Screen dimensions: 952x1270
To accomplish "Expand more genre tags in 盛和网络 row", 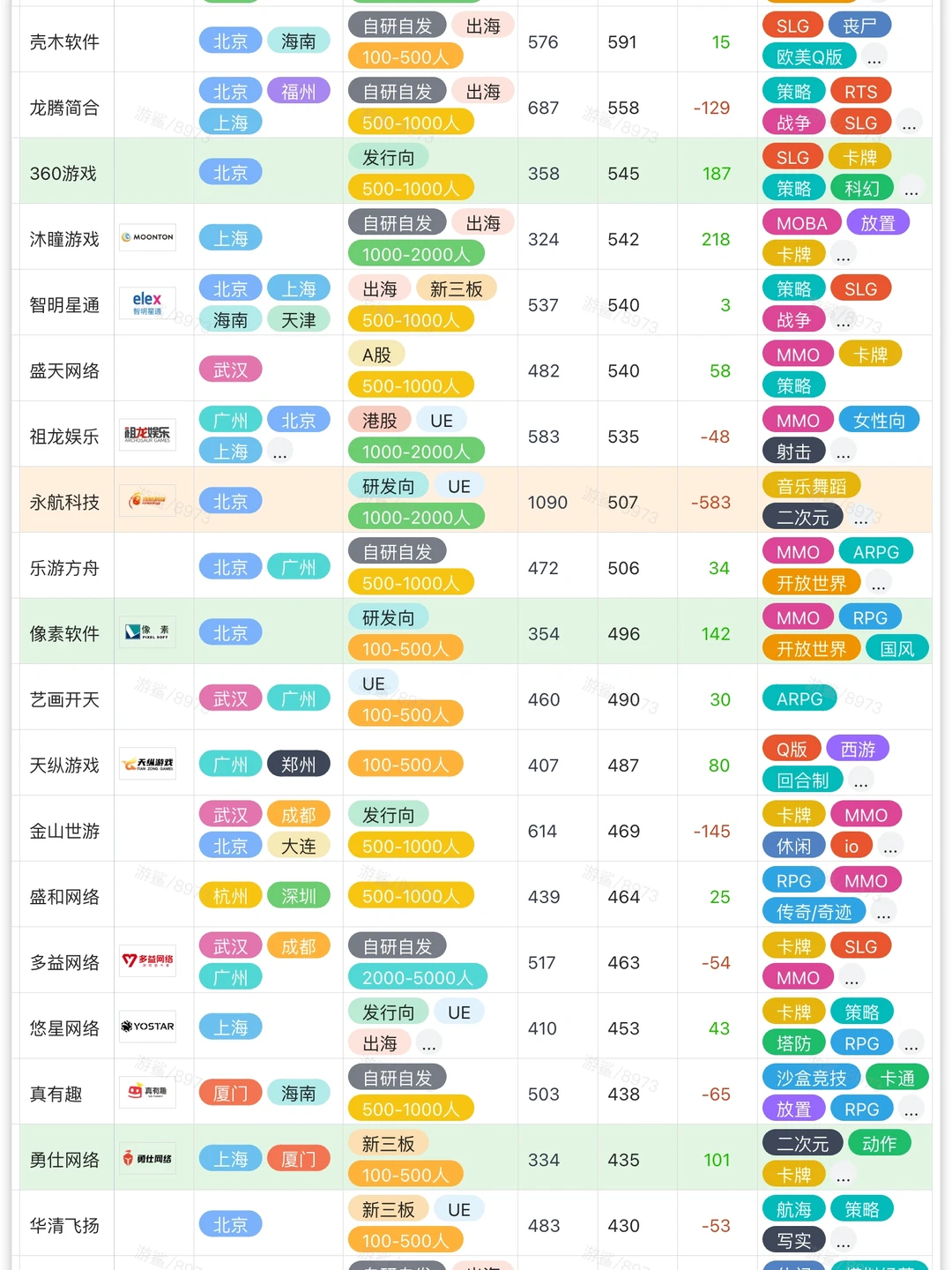I will (884, 912).
